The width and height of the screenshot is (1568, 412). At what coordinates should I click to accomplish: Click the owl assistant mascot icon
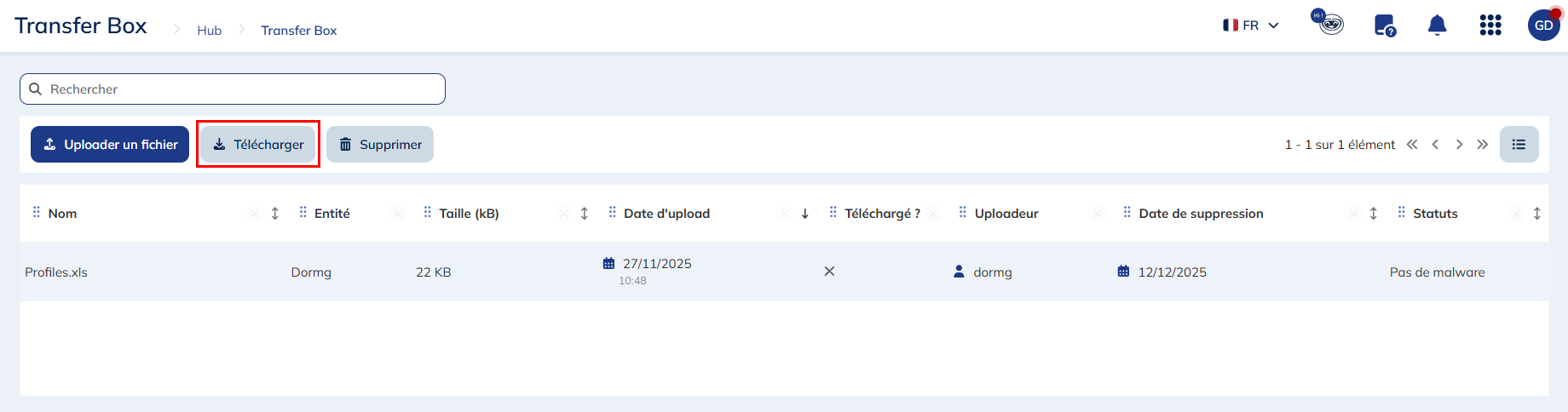(1329, 22)
